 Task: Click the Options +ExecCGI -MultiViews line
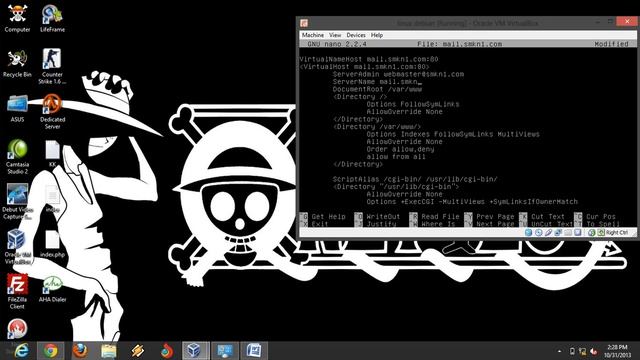click(472, 202)
